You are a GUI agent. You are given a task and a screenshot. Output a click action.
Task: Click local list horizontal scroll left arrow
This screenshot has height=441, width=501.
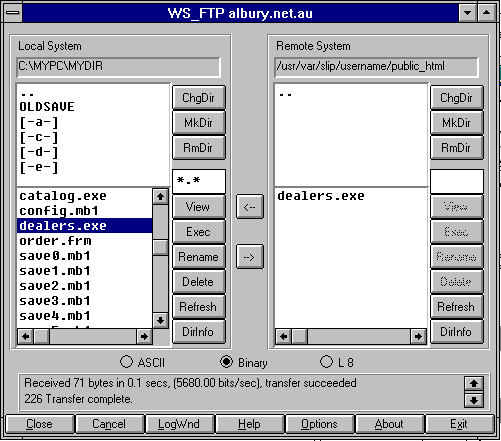(x=25, y=337)
